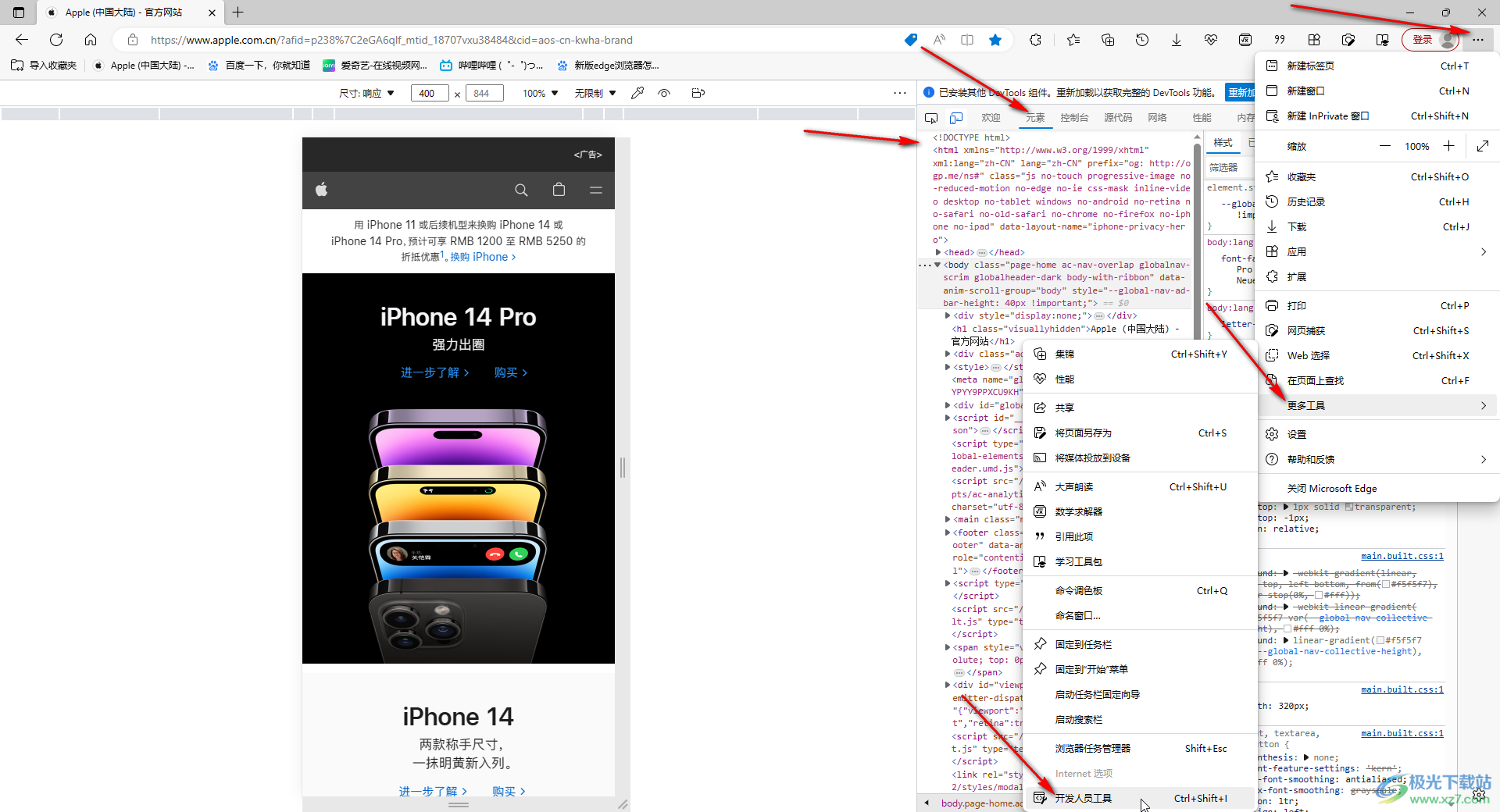Choose 浏览器任务管理器 in submenu
Image resolution: width=1500 pixels, height=812 pixels.
coord(1139,748)
